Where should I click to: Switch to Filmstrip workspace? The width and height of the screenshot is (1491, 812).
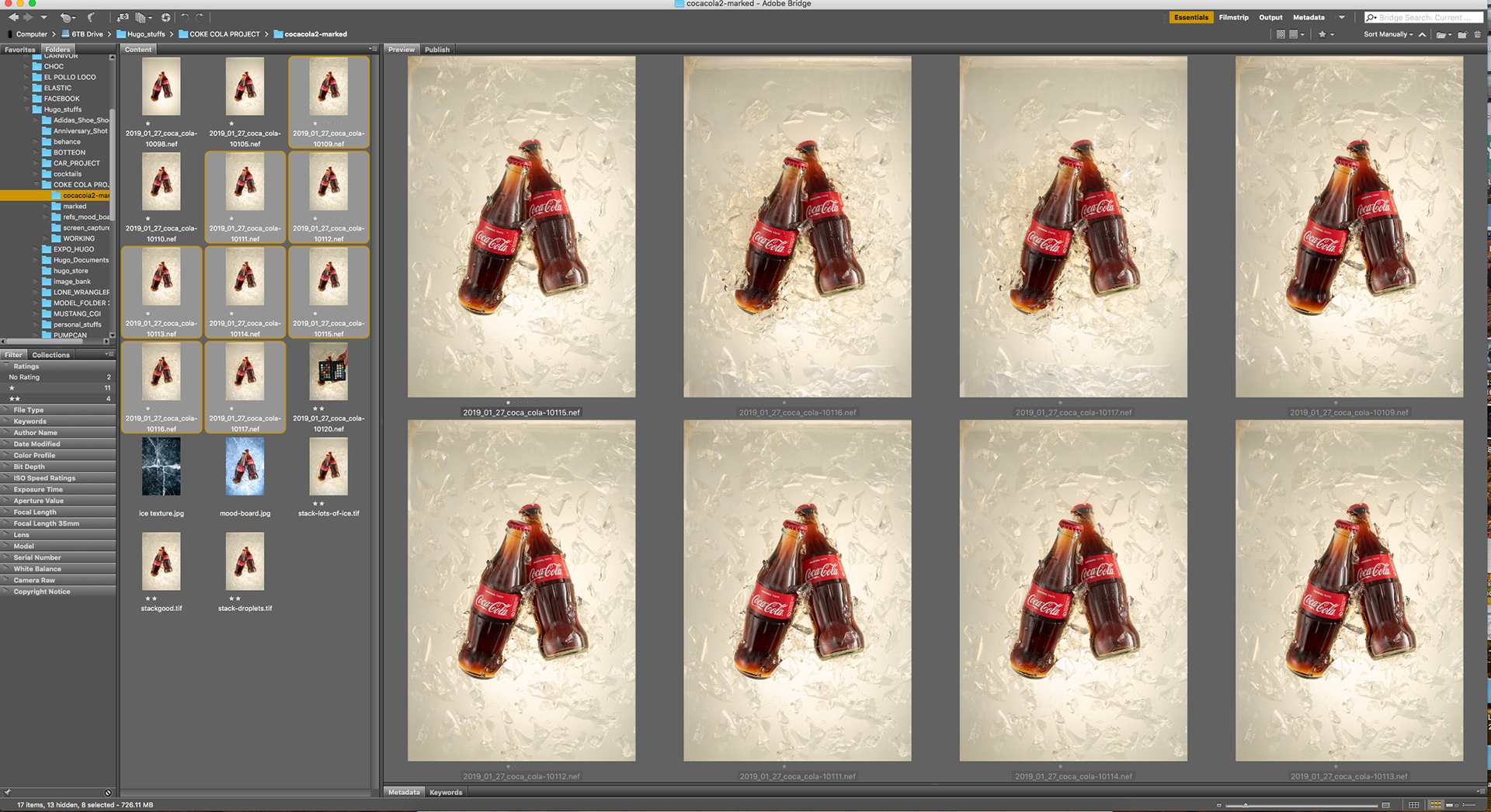pos(1233,17)
